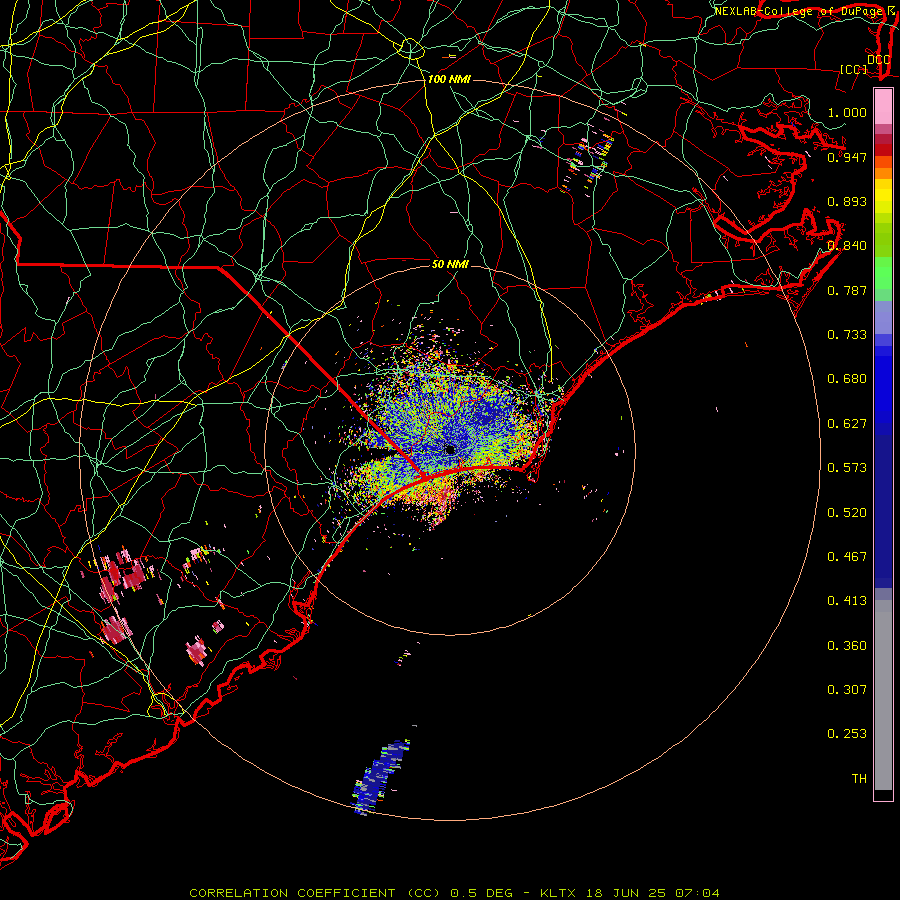Viewport: 900px width, 900px height.
Task: Click the Correlation Coefficient KLTX caption text
Action: [x=454, y=893]
